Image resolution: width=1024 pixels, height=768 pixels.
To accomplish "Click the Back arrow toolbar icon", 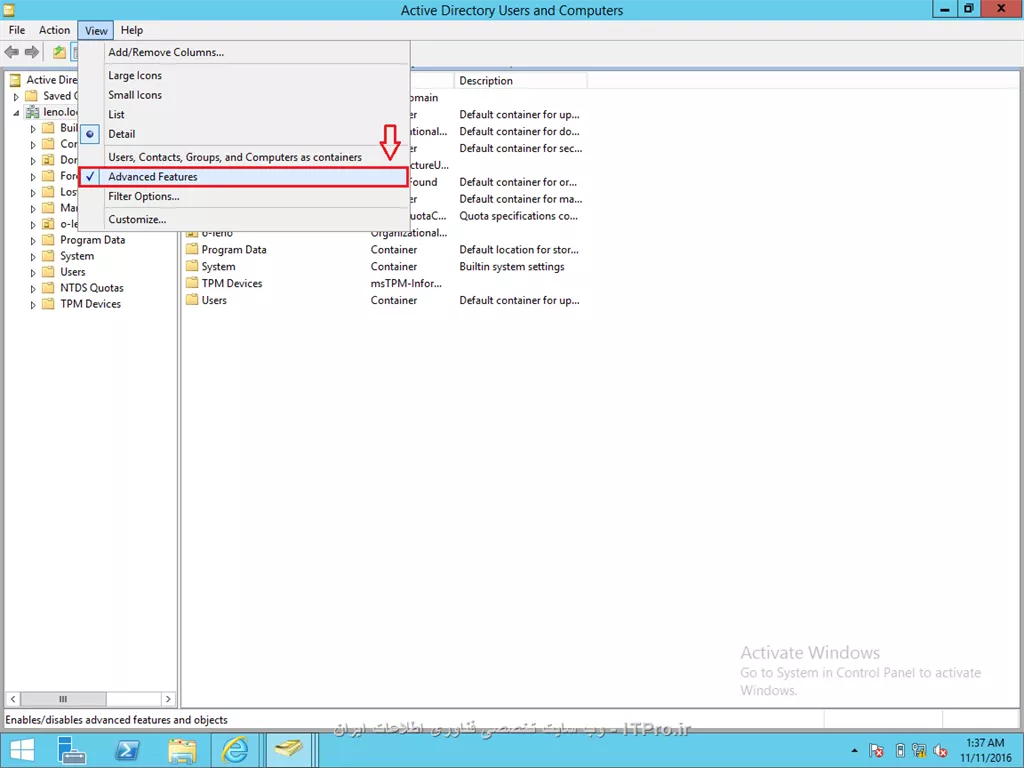I will pyautogui.click(x=12, y=52).
